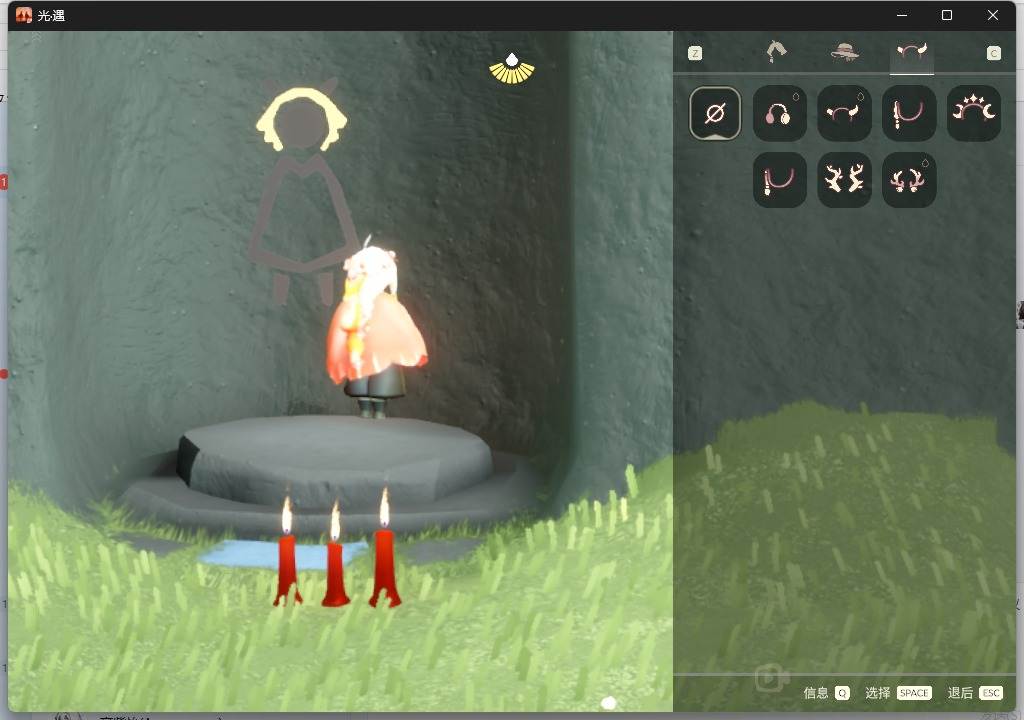This screenshot has height=720, width=1024.
Task: Click the character standing on the stone
Action: 377,329
